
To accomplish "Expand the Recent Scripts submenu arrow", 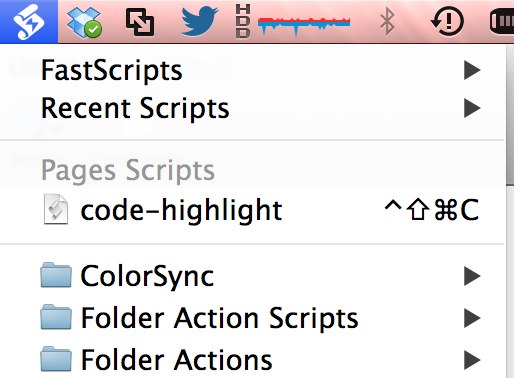I will click(472, 108).
